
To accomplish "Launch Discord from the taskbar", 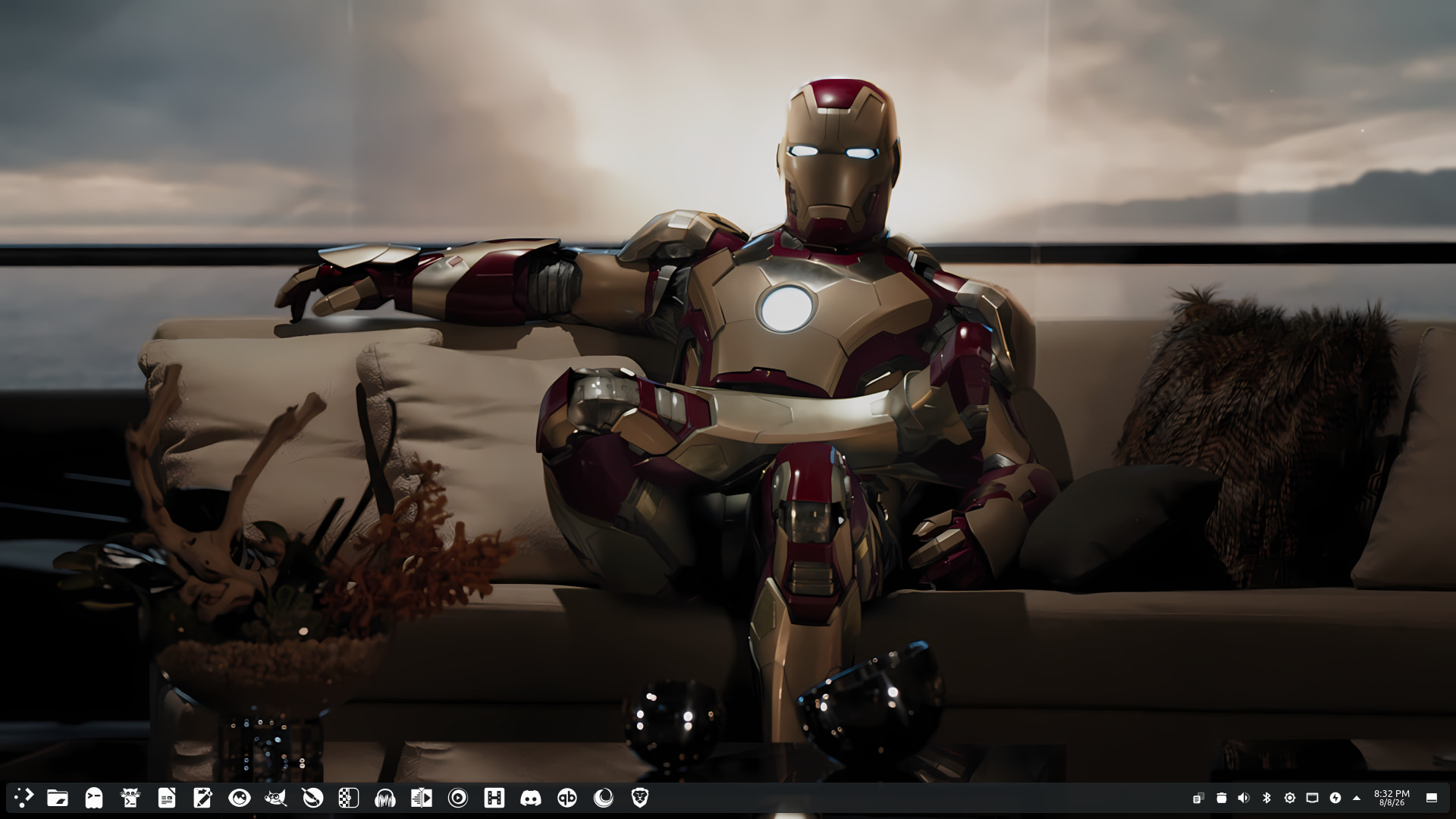I will coord(531,797).
